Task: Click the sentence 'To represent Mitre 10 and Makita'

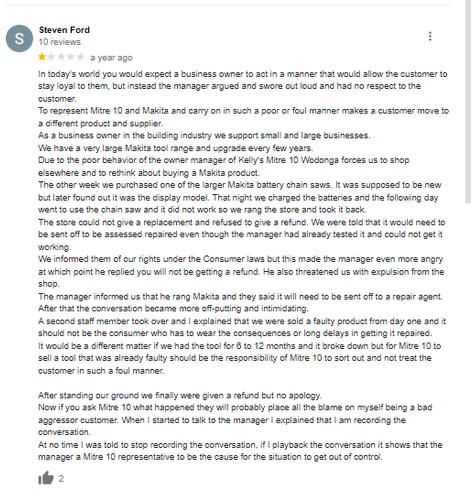Action: (x=243, y=117)
